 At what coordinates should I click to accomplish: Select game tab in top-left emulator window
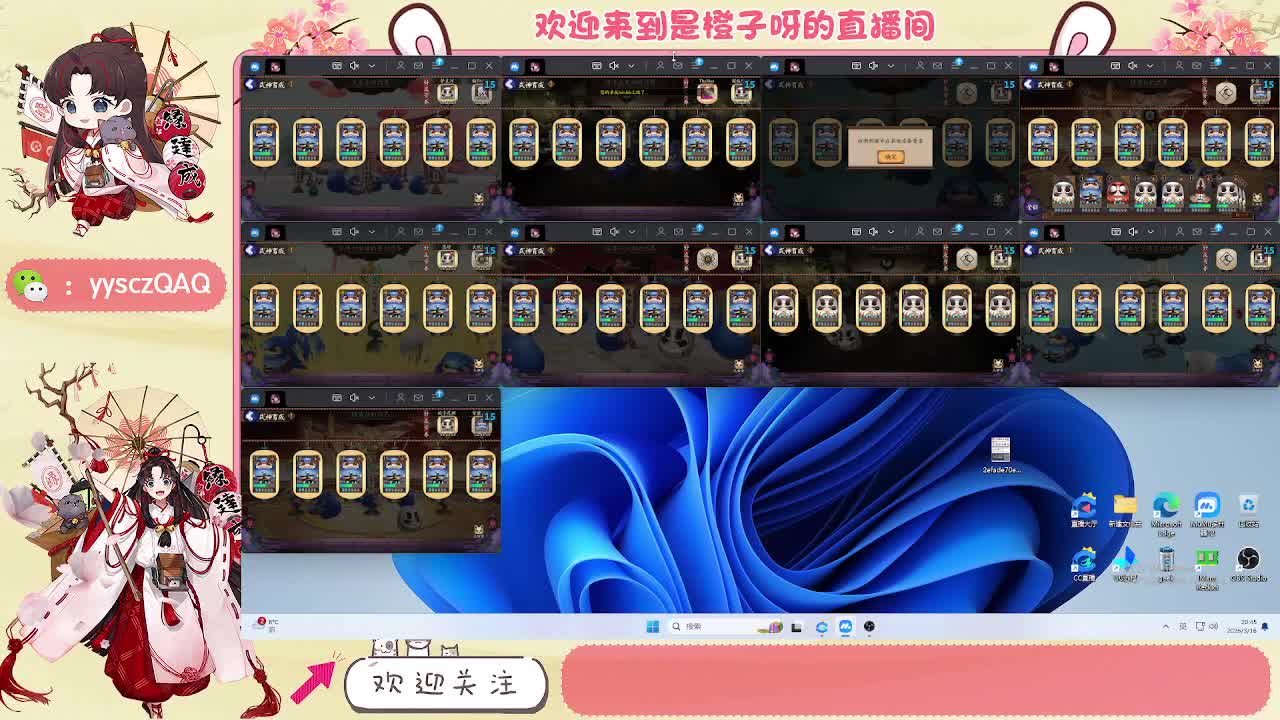click(x=275, y=66)
